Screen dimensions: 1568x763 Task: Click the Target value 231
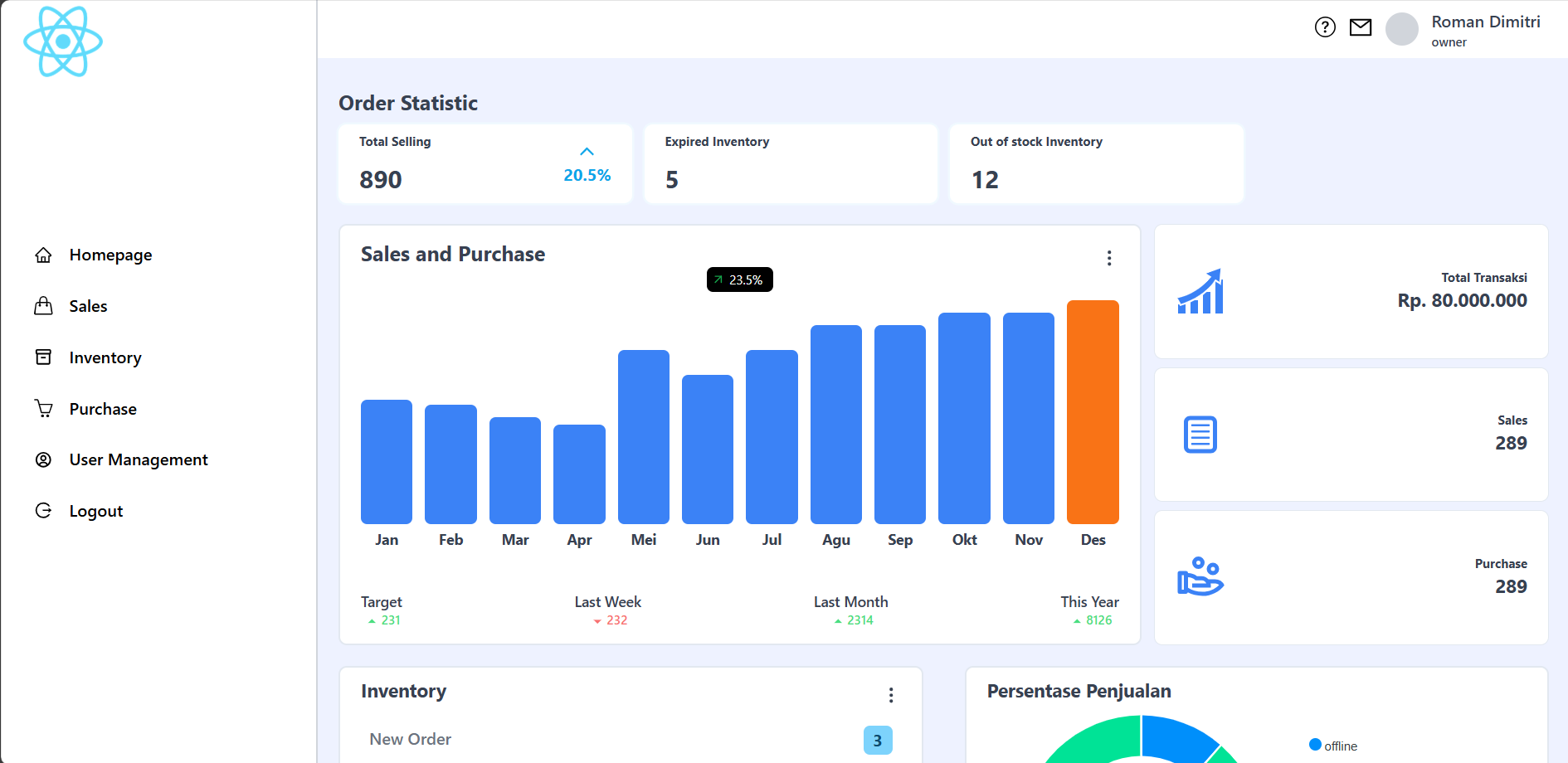pos(391,620)
